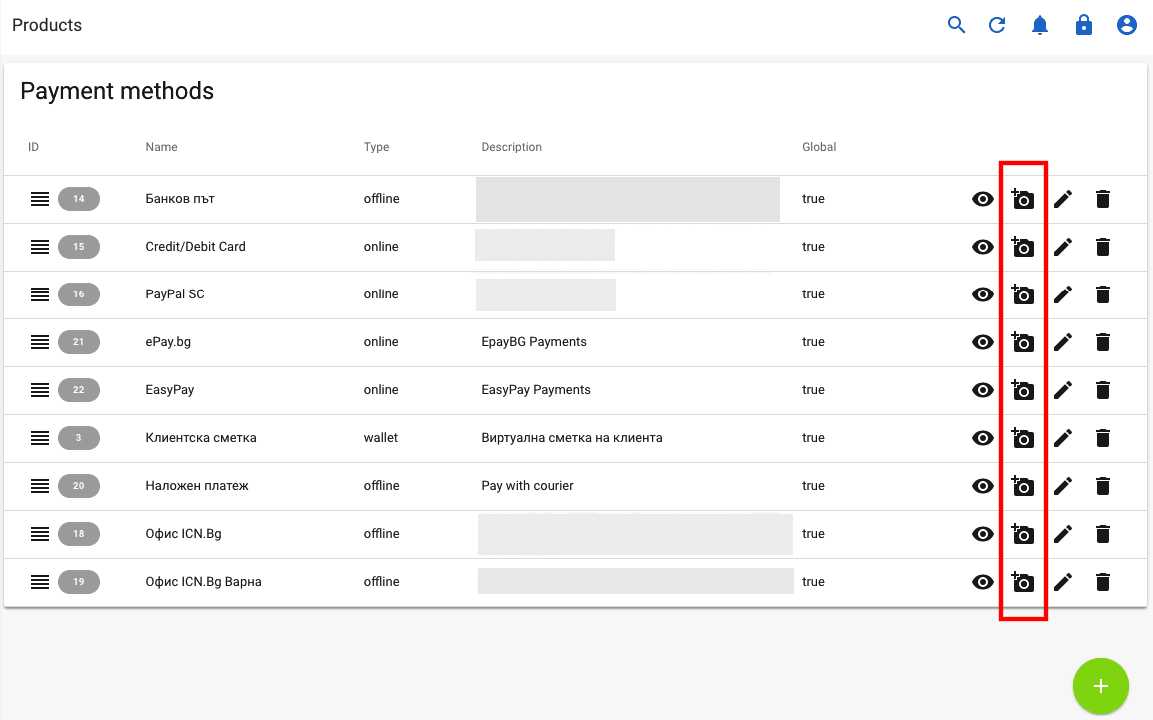Click the ID badge 21 for ePay.bg
The image size is (1153, 720).
79,342
